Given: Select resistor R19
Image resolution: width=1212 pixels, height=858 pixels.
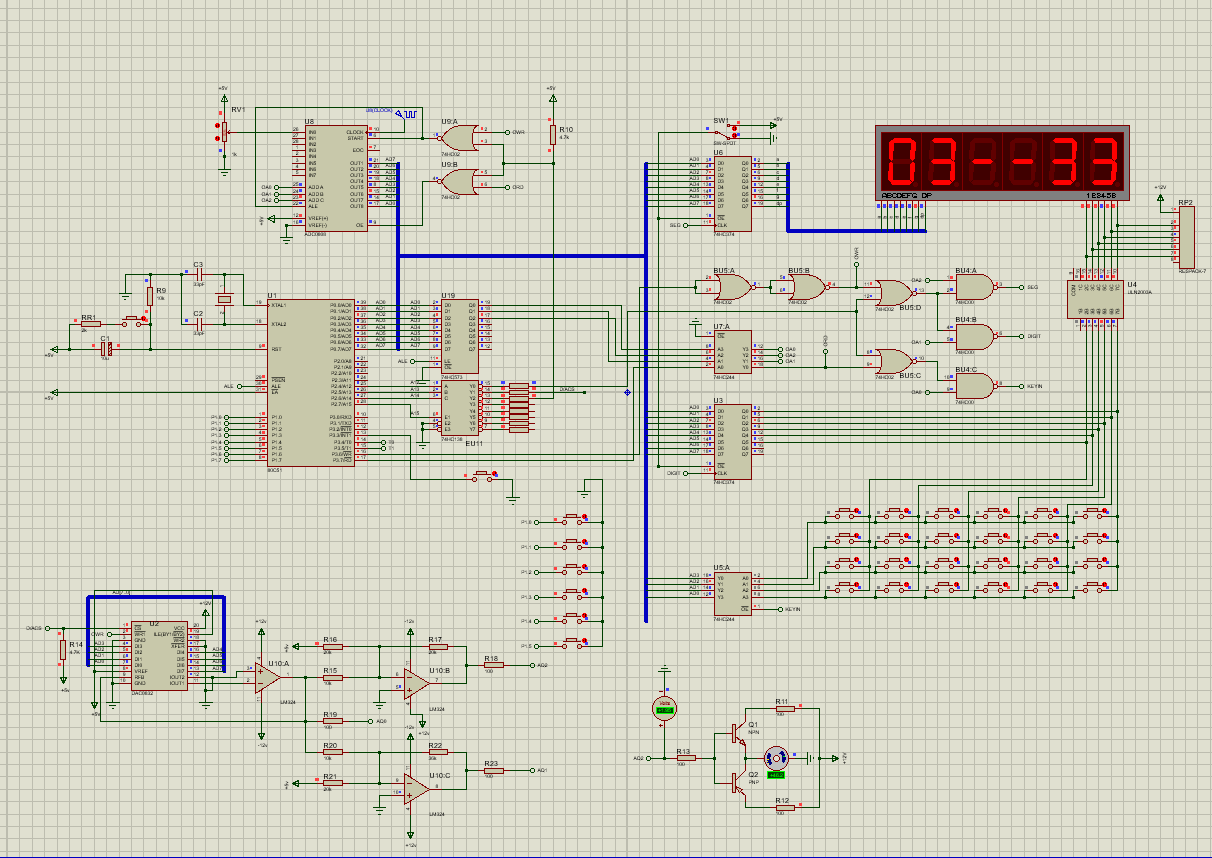Looking at the screenshot, I should tap(333, 721).
